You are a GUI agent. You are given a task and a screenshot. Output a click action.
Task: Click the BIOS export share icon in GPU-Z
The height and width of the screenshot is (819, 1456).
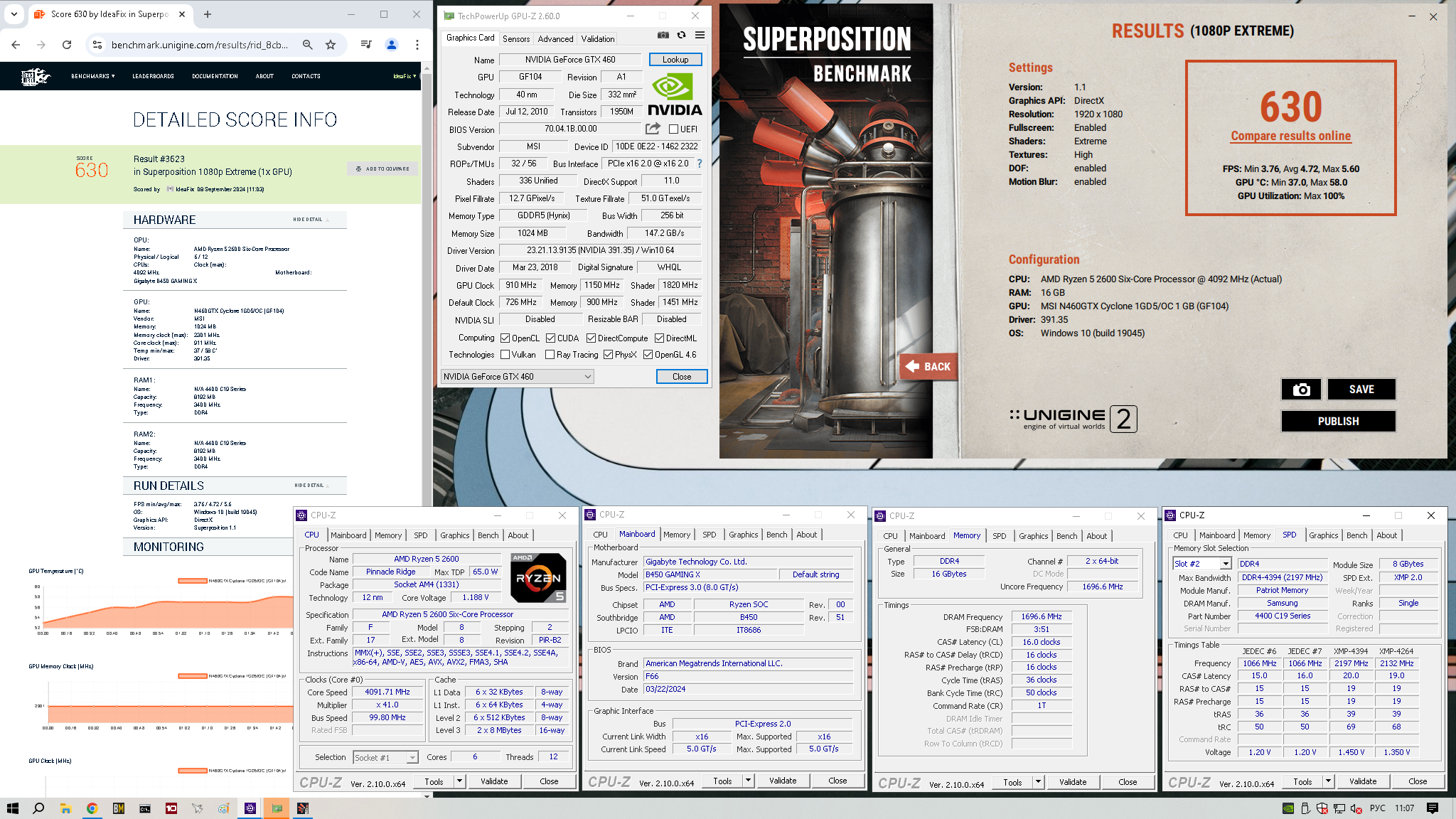pos(653,129)
